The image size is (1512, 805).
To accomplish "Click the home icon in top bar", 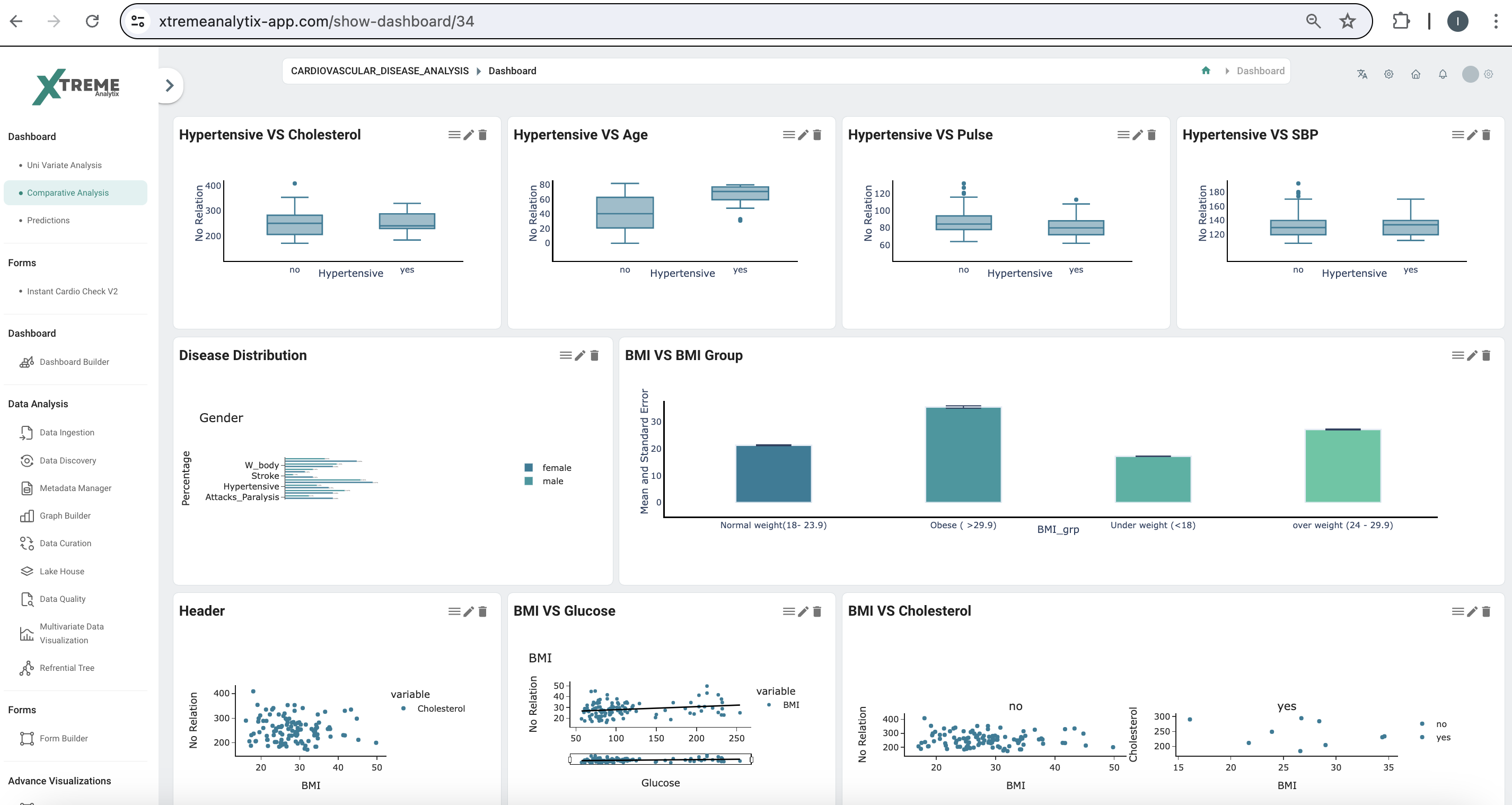I will pyautogui.click(x=1416, y=74).
